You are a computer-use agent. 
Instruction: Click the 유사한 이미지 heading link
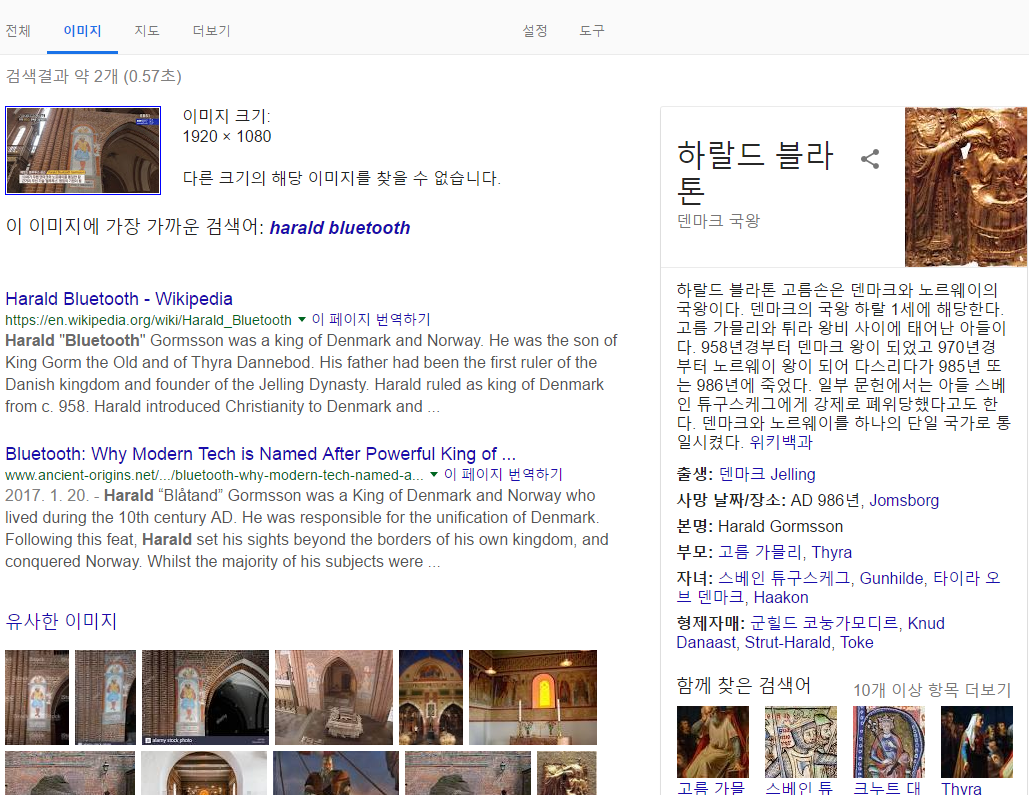61,622
